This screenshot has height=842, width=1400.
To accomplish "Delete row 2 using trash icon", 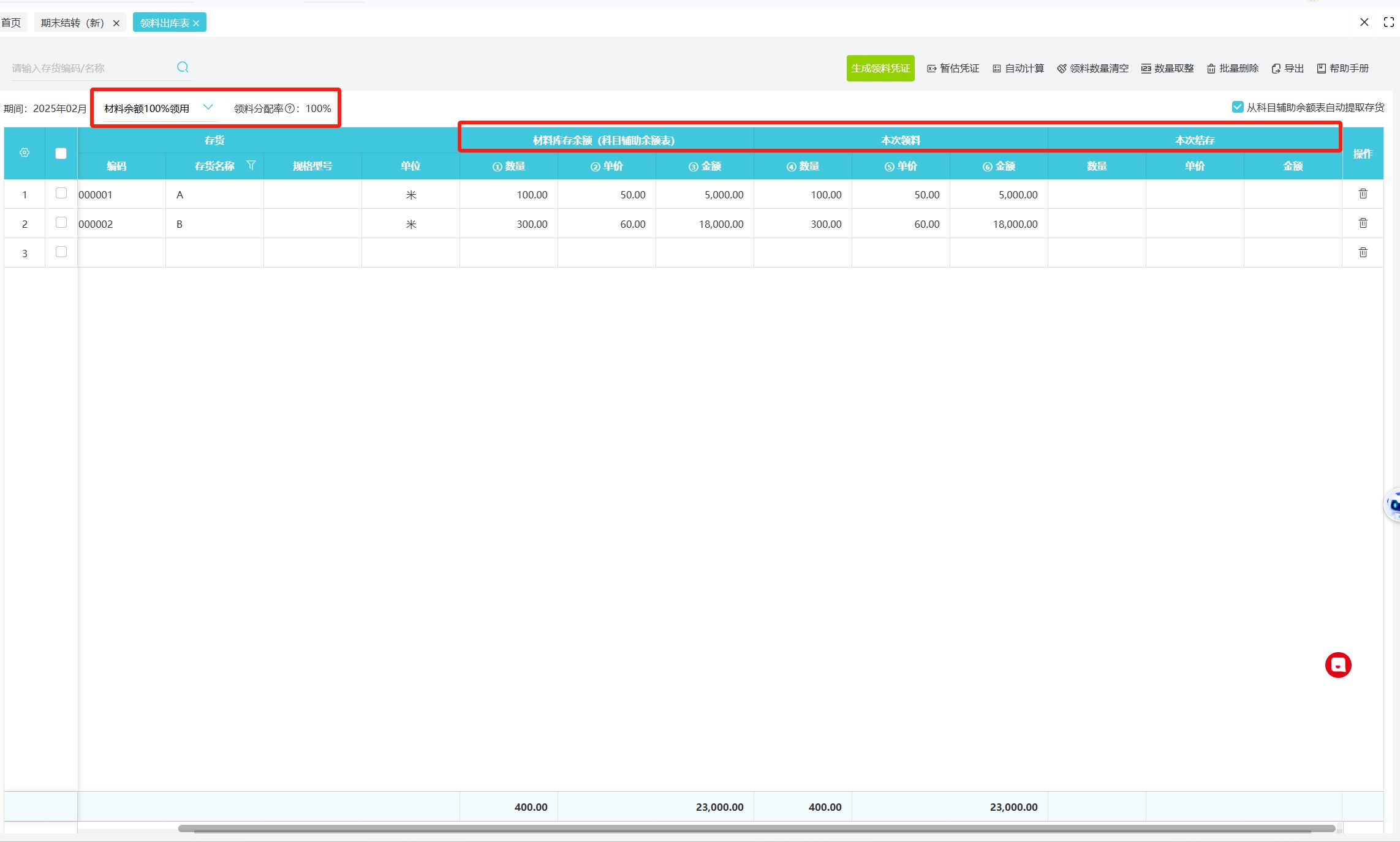I will 1363,224.
